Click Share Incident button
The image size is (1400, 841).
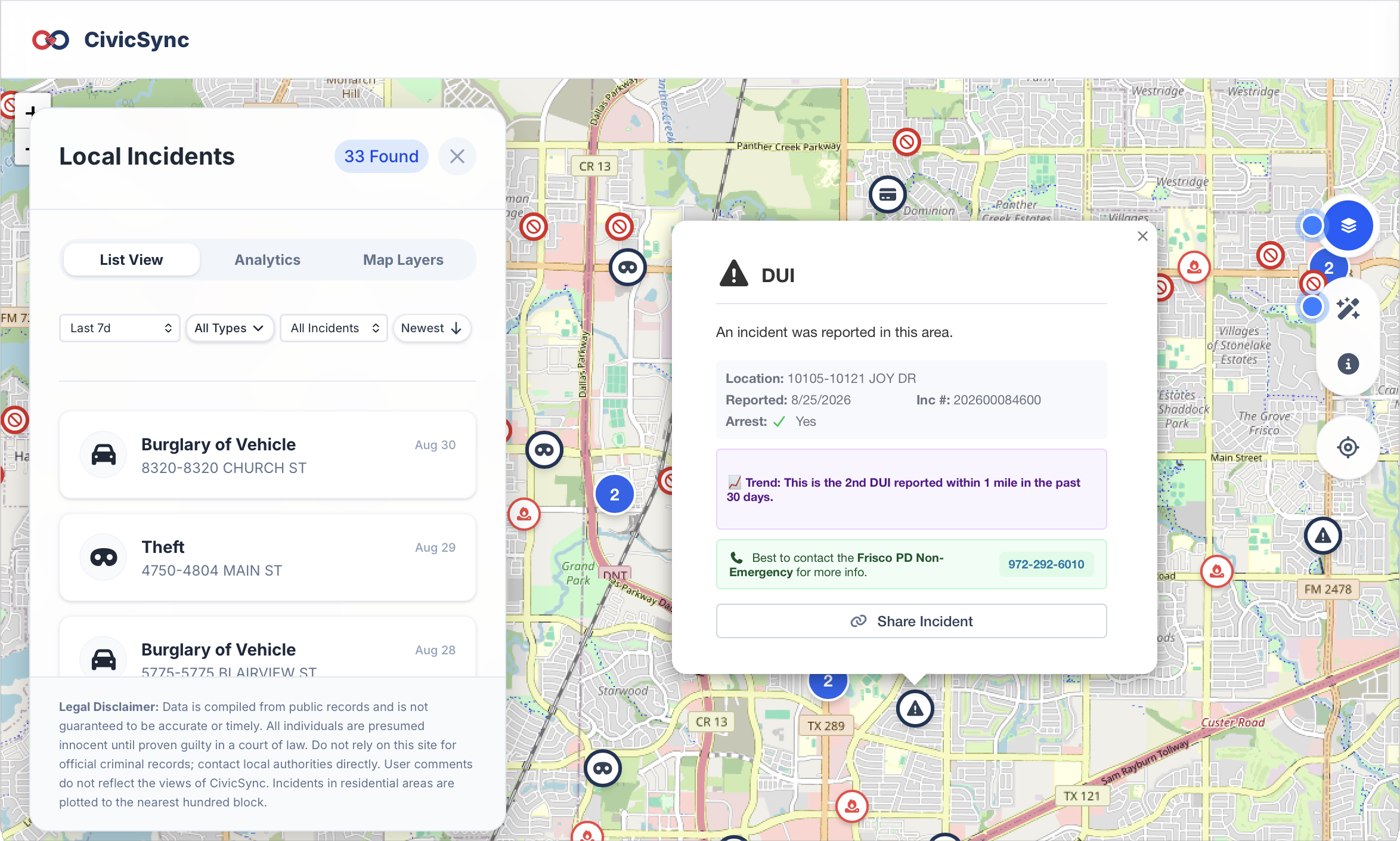(x=911, y=621)
